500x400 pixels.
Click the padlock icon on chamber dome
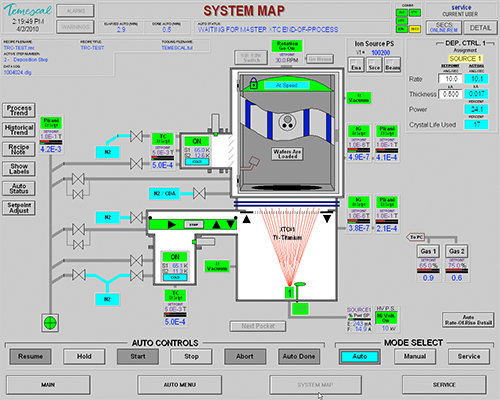pyautogui.click(x=254, y=83)
